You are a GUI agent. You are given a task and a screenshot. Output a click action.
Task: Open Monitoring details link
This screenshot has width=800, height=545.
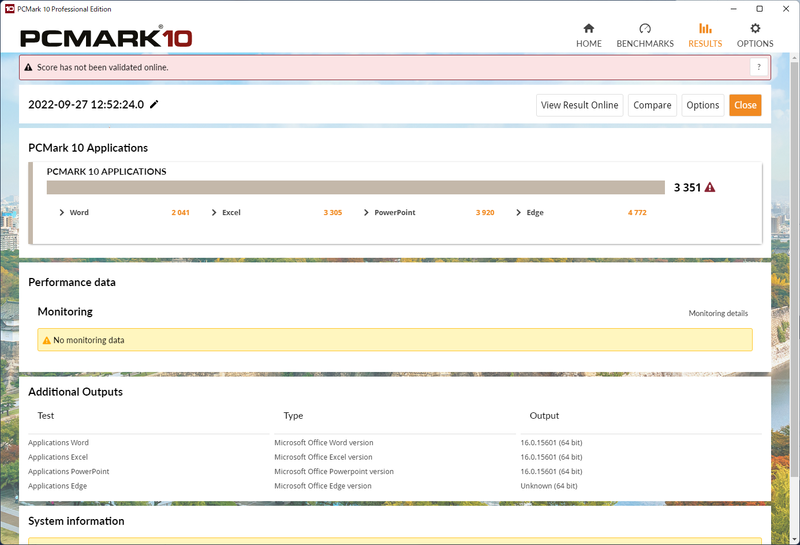point(718,313)
